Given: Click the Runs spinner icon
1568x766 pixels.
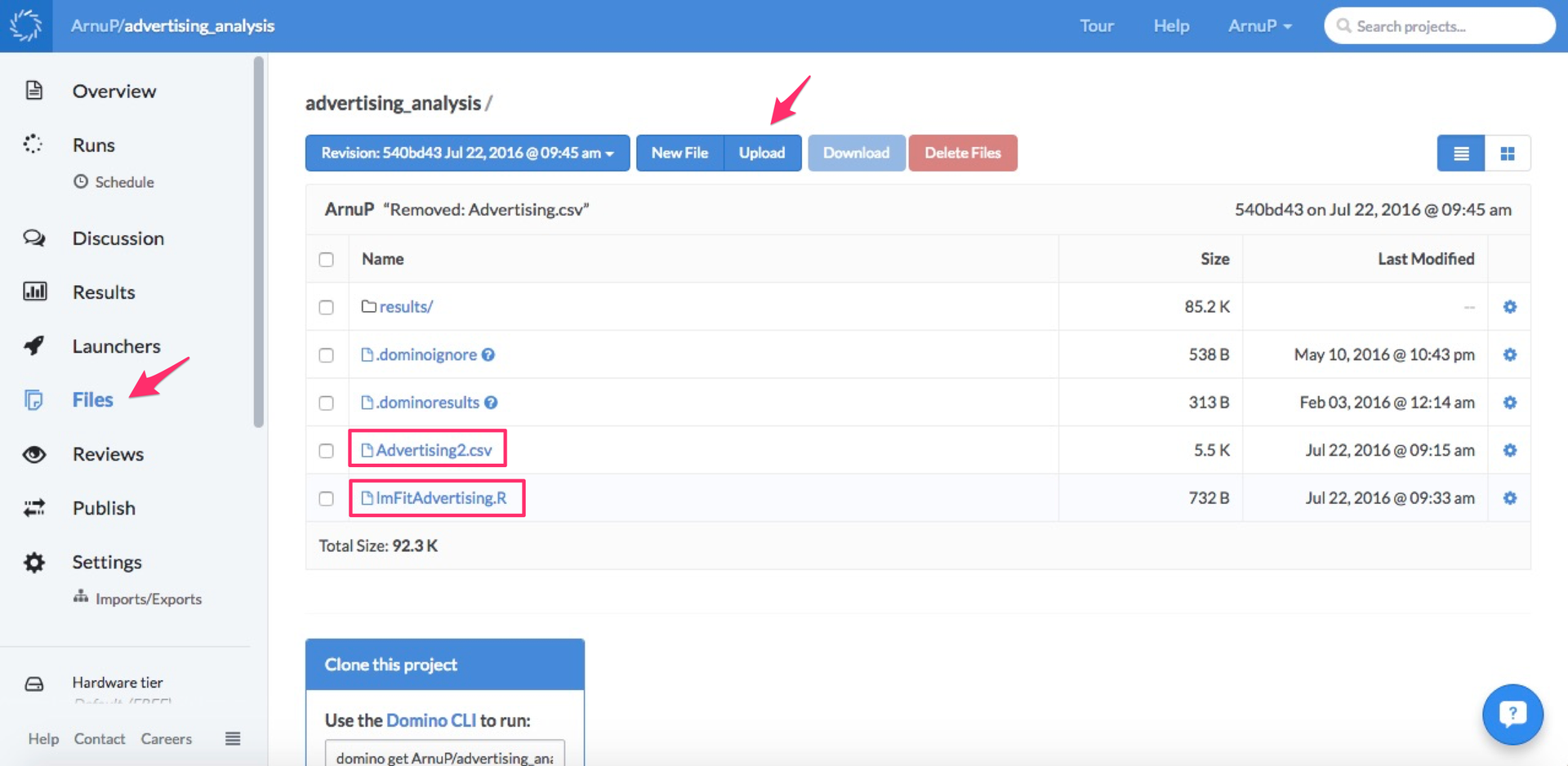Looking at the screenshot, I should 33,144.
